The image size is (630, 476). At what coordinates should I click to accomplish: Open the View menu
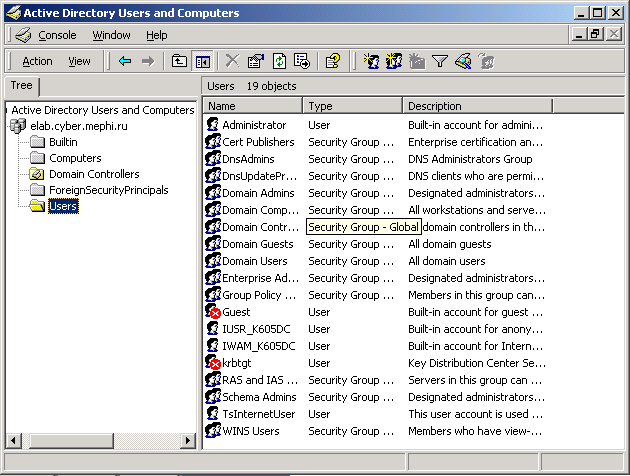pos(79,61)
